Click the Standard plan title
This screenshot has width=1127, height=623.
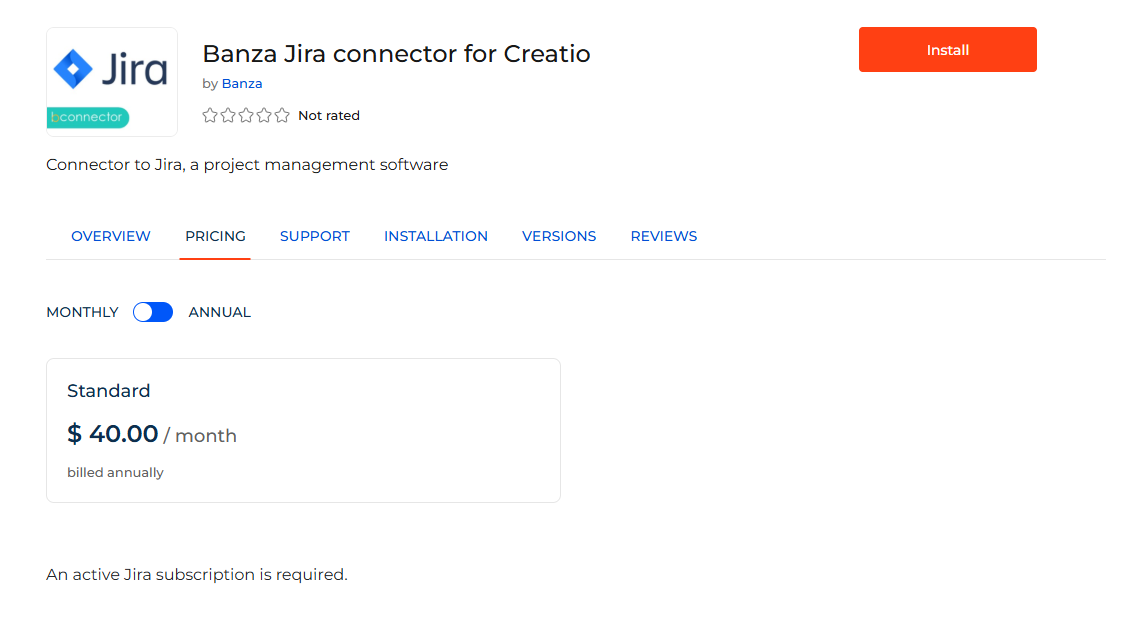point(109,391)
